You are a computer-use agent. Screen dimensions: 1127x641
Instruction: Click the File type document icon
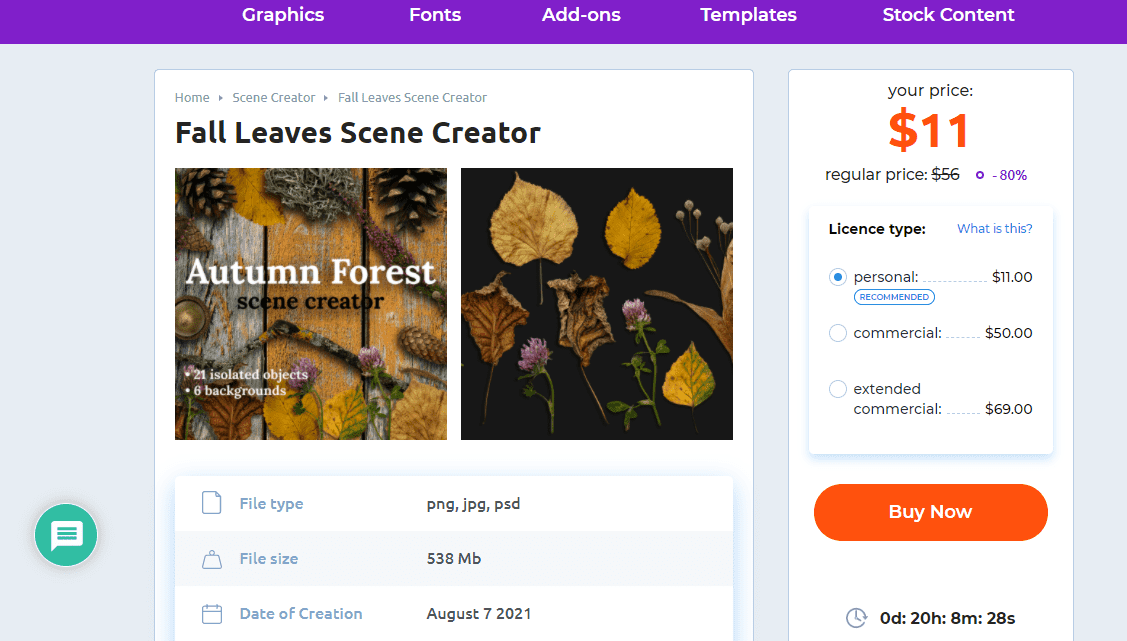(212, 503)
